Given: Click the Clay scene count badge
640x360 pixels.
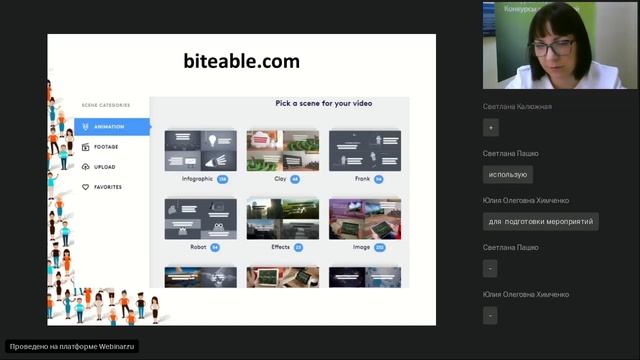Looking at the screenshot, I should 295,179.
